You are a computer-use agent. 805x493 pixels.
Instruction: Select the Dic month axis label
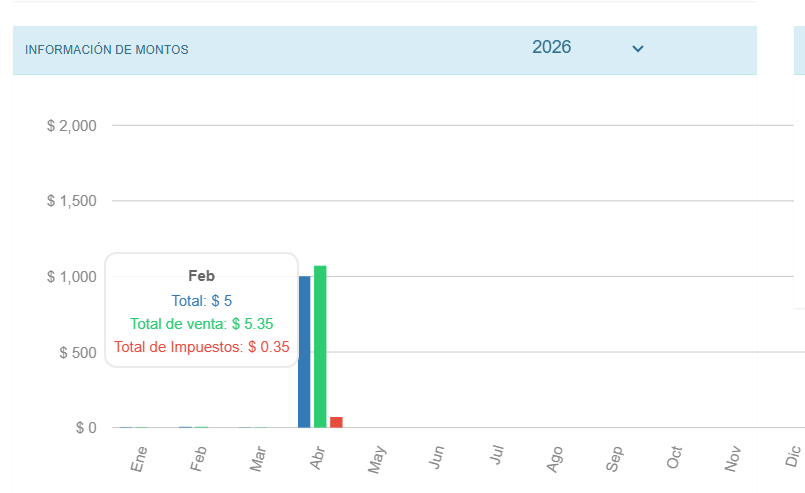793,456
